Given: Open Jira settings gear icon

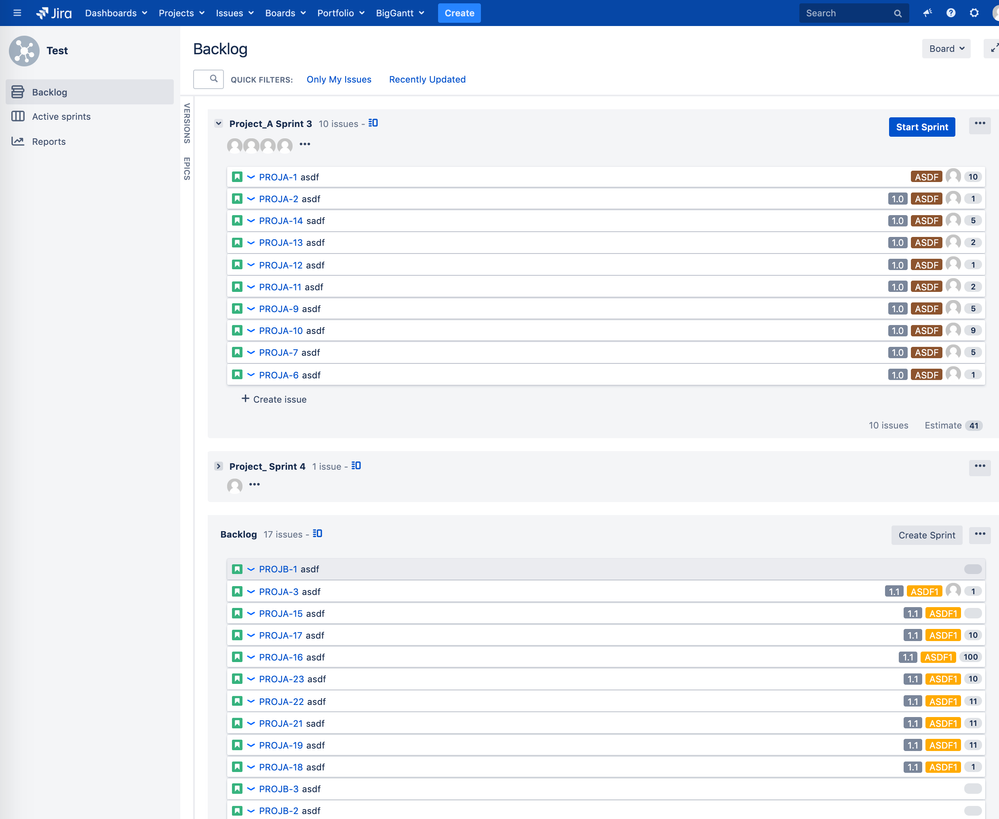Looking at the screenshot, I should pos(973,13).
